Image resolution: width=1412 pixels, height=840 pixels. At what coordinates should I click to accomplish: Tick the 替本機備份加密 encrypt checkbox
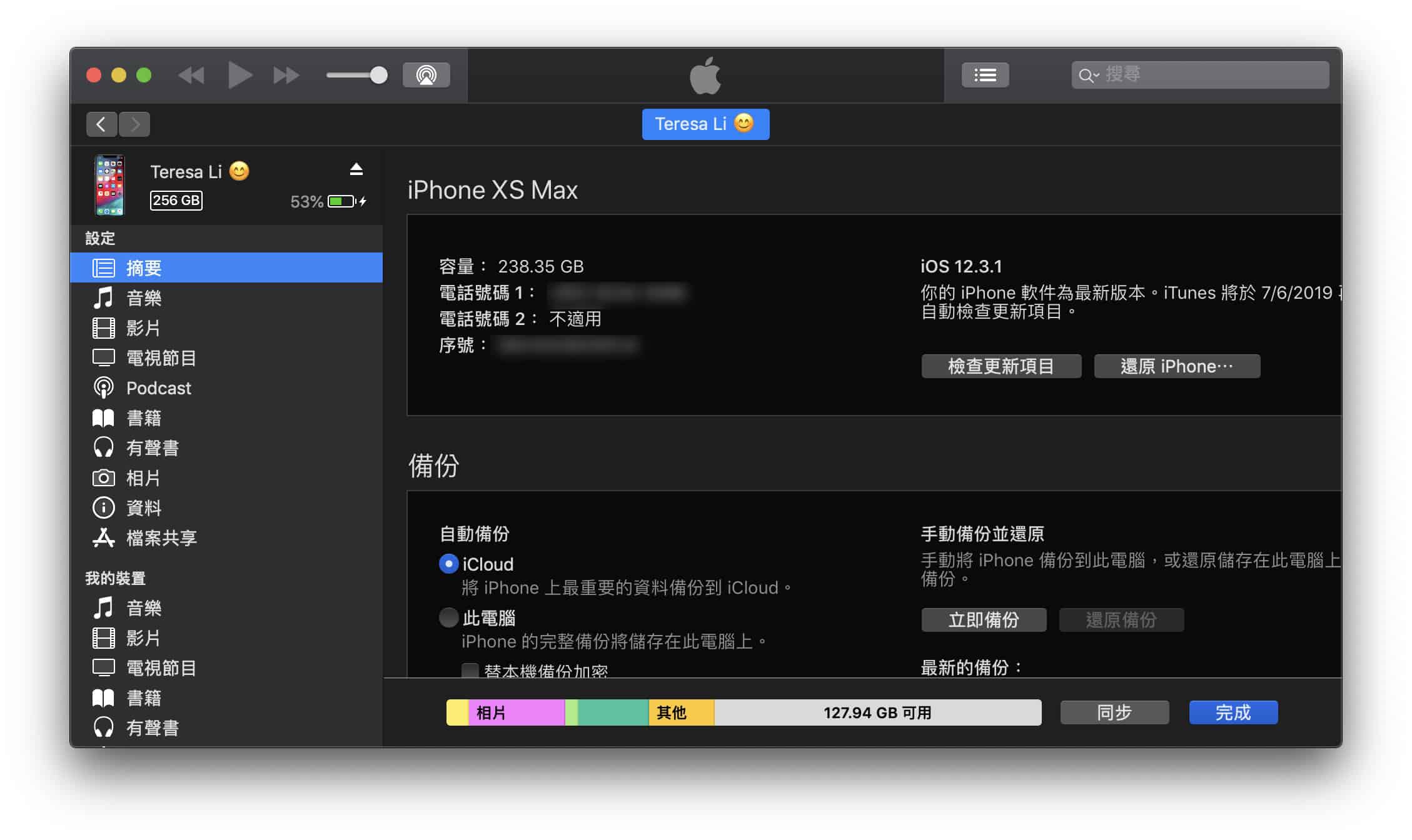click(x=470, y=671)
